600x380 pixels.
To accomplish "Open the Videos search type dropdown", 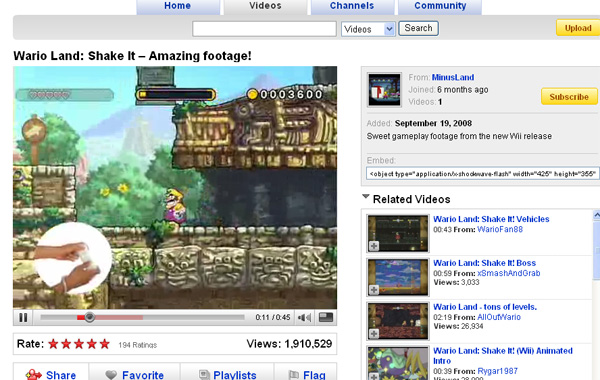I will (x=368, y=29).
